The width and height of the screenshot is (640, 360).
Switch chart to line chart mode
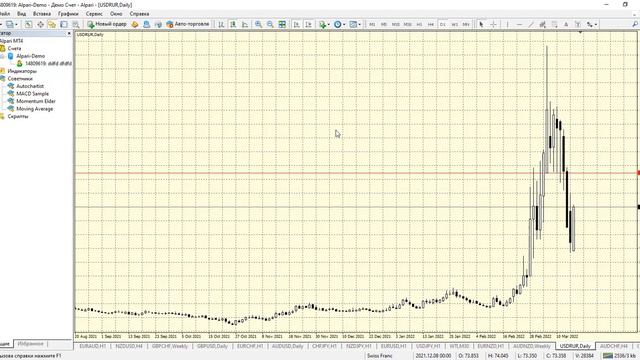245,24
